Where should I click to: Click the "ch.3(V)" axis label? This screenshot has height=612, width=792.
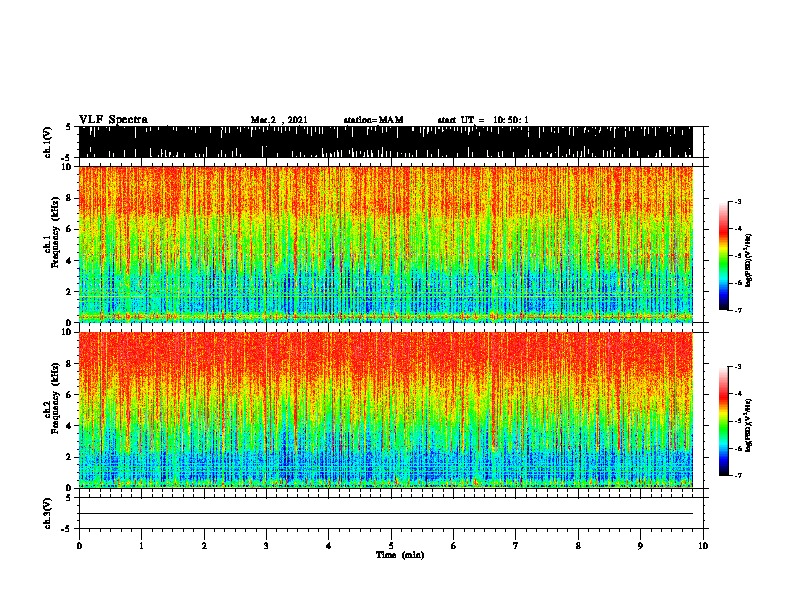47,513
